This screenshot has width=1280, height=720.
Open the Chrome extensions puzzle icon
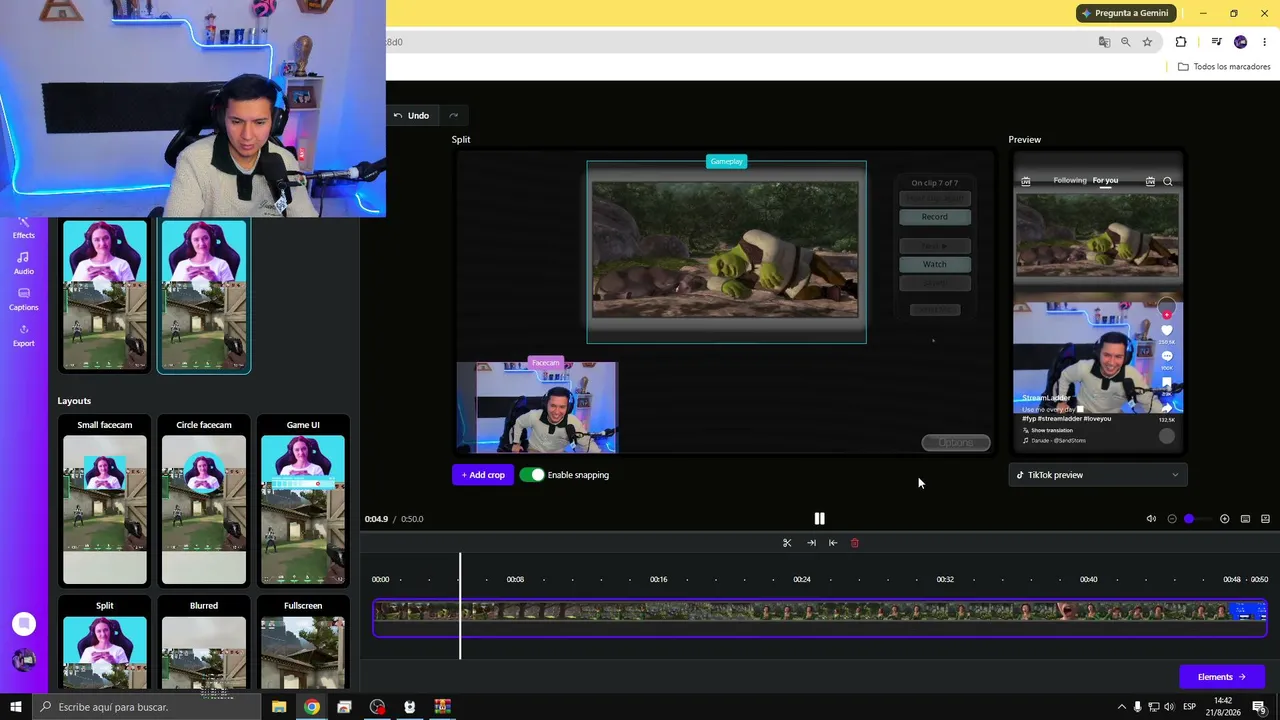point(1181,42)
